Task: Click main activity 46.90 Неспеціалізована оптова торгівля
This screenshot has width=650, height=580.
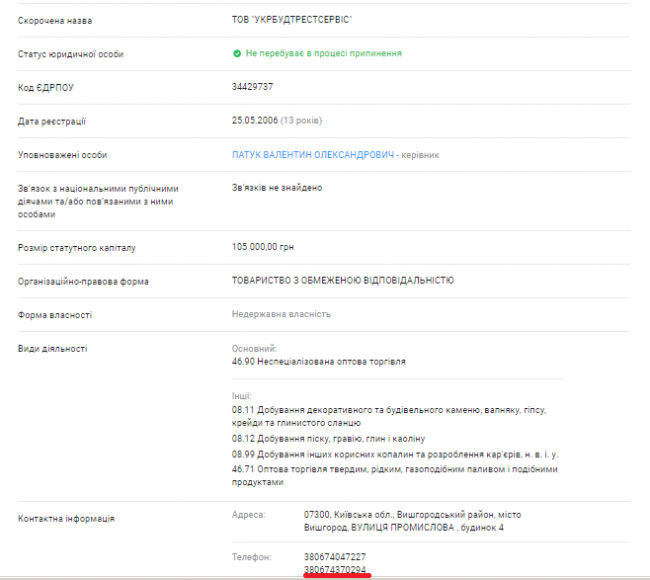Action: [x=318, y=361]
